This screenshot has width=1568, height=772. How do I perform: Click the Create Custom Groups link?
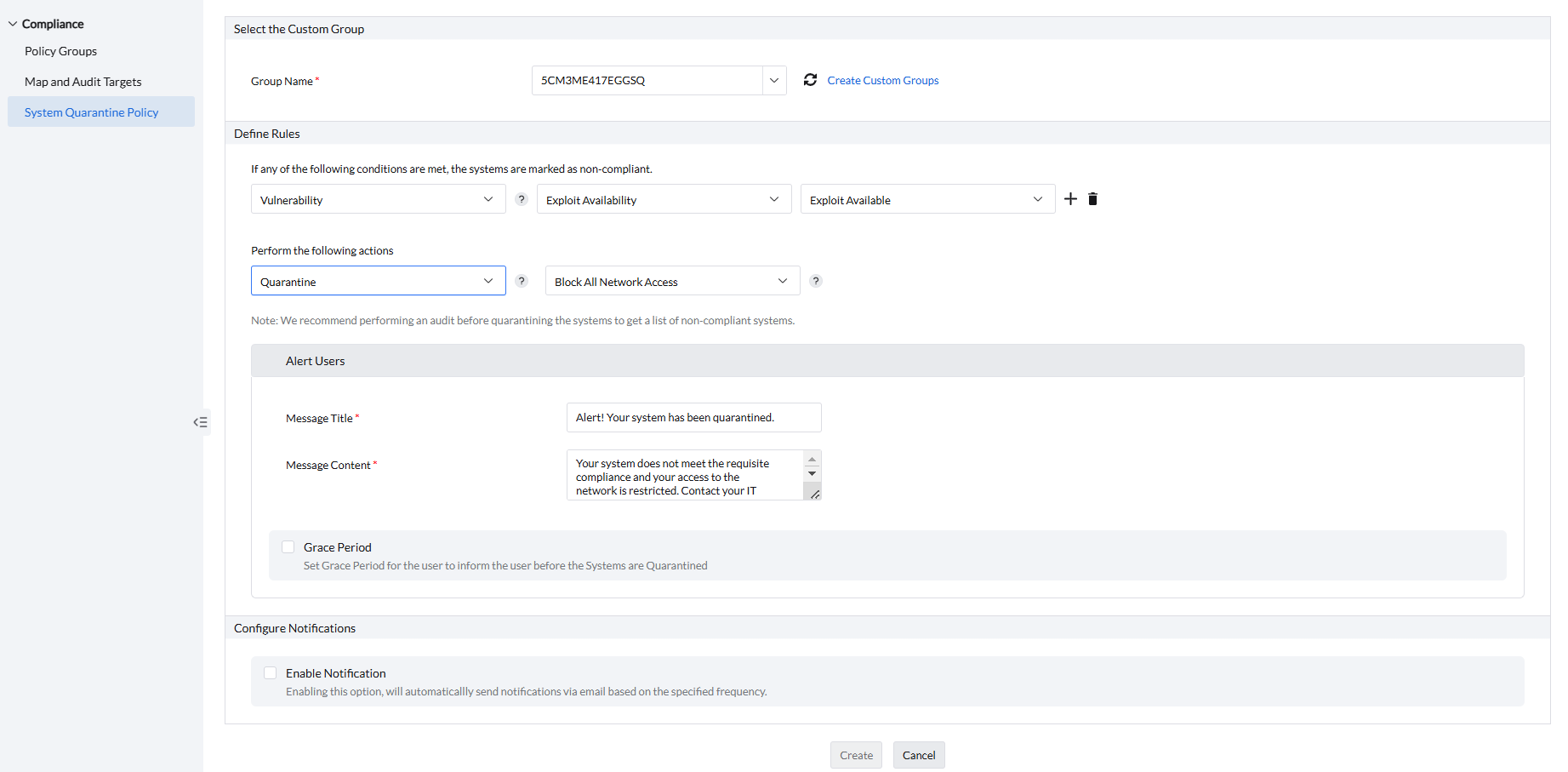(882, 81)
